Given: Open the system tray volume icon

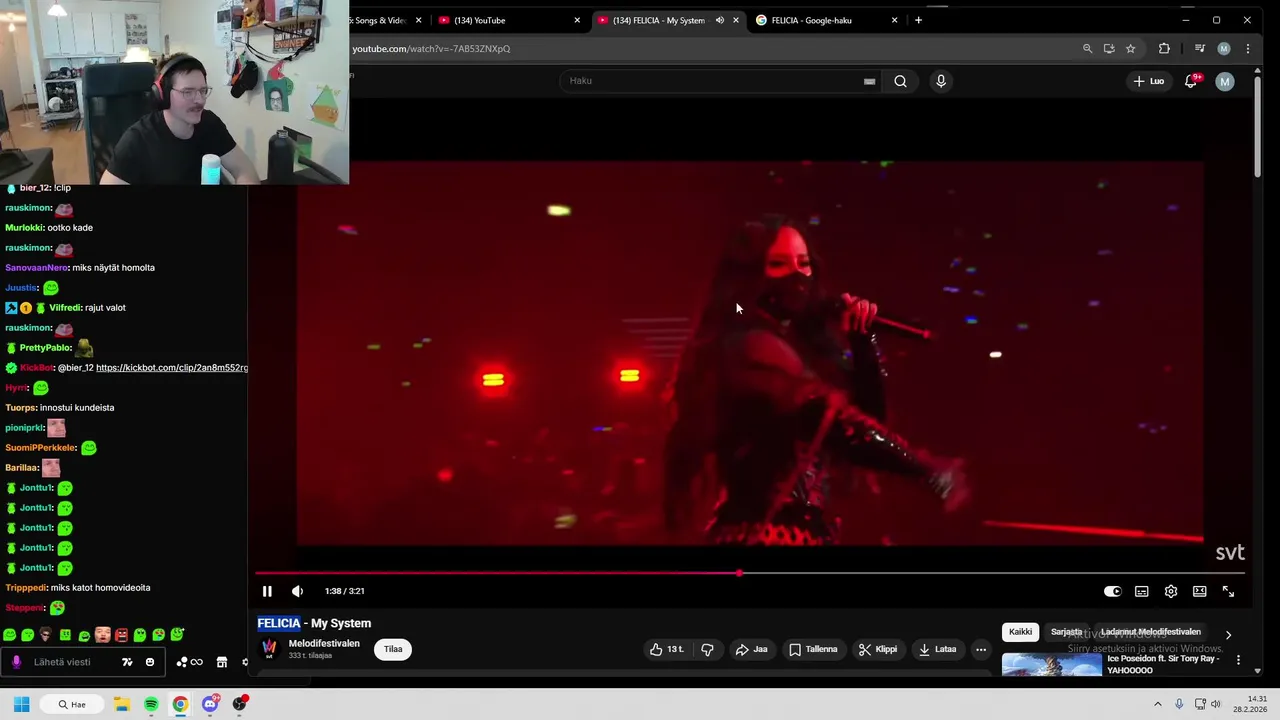Looking at the screenshot, I should point(1216,704).
